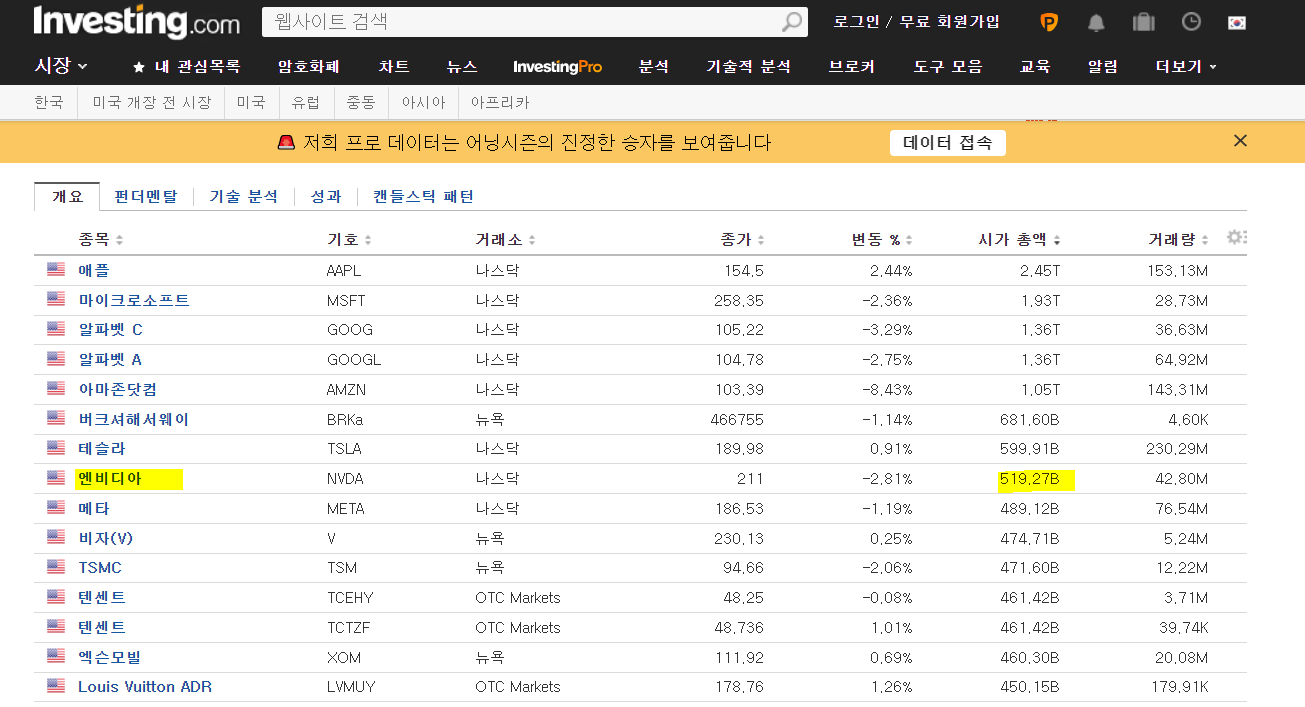Click the search magnifier icon
The height and width of the screenshot is (707, 1305).
coord(792,21)
